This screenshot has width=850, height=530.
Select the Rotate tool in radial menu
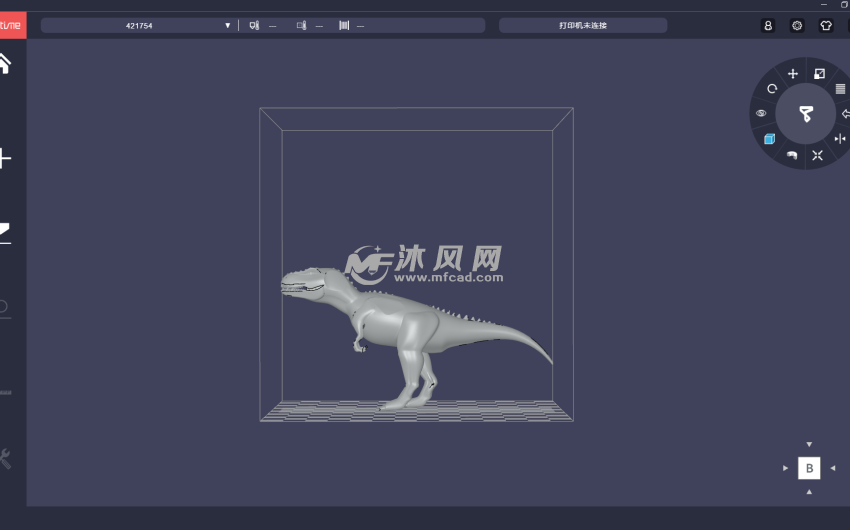[772, 88]
